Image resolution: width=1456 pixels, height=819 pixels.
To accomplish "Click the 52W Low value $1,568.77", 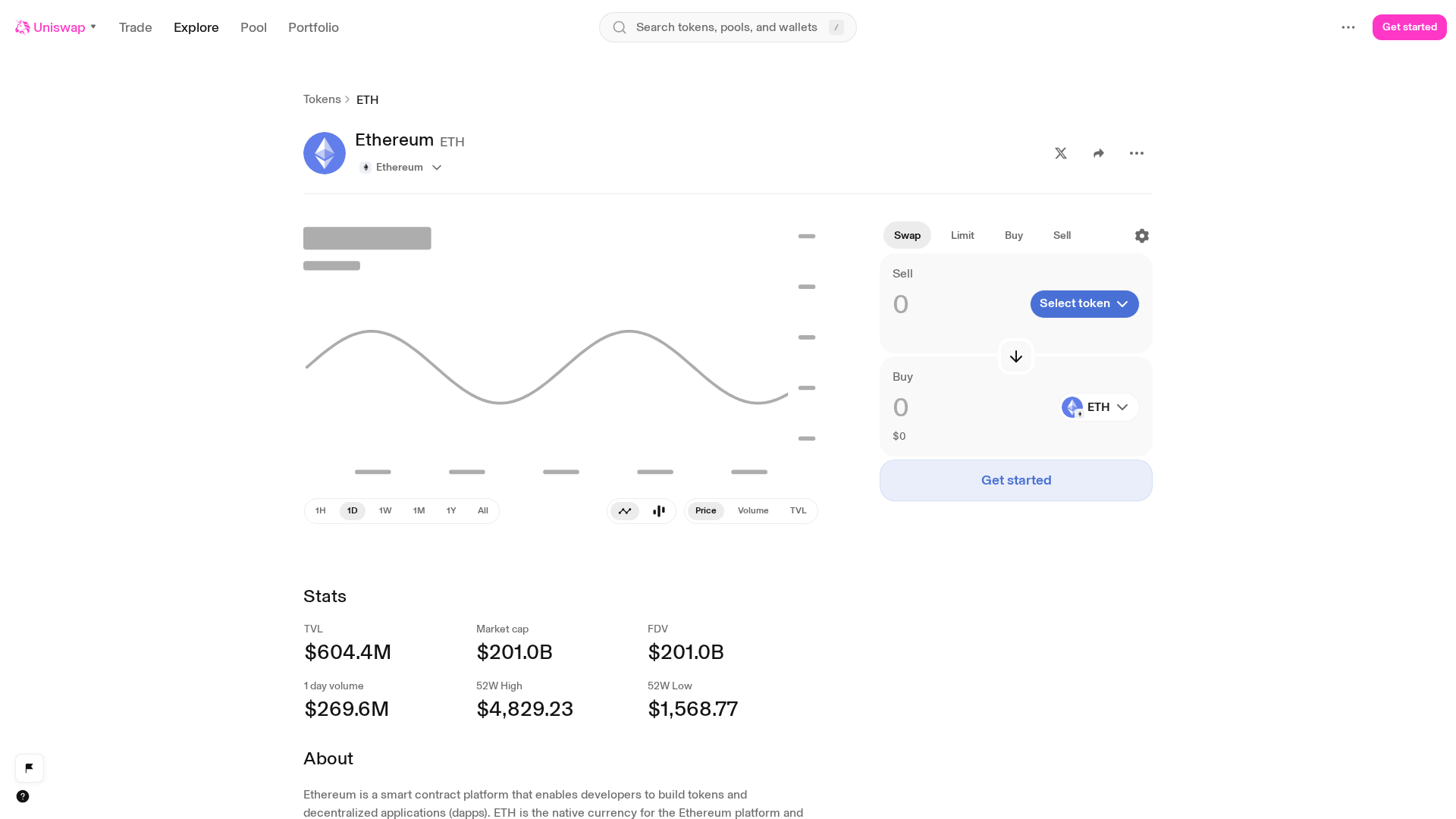I will click(x=693, y=709).
